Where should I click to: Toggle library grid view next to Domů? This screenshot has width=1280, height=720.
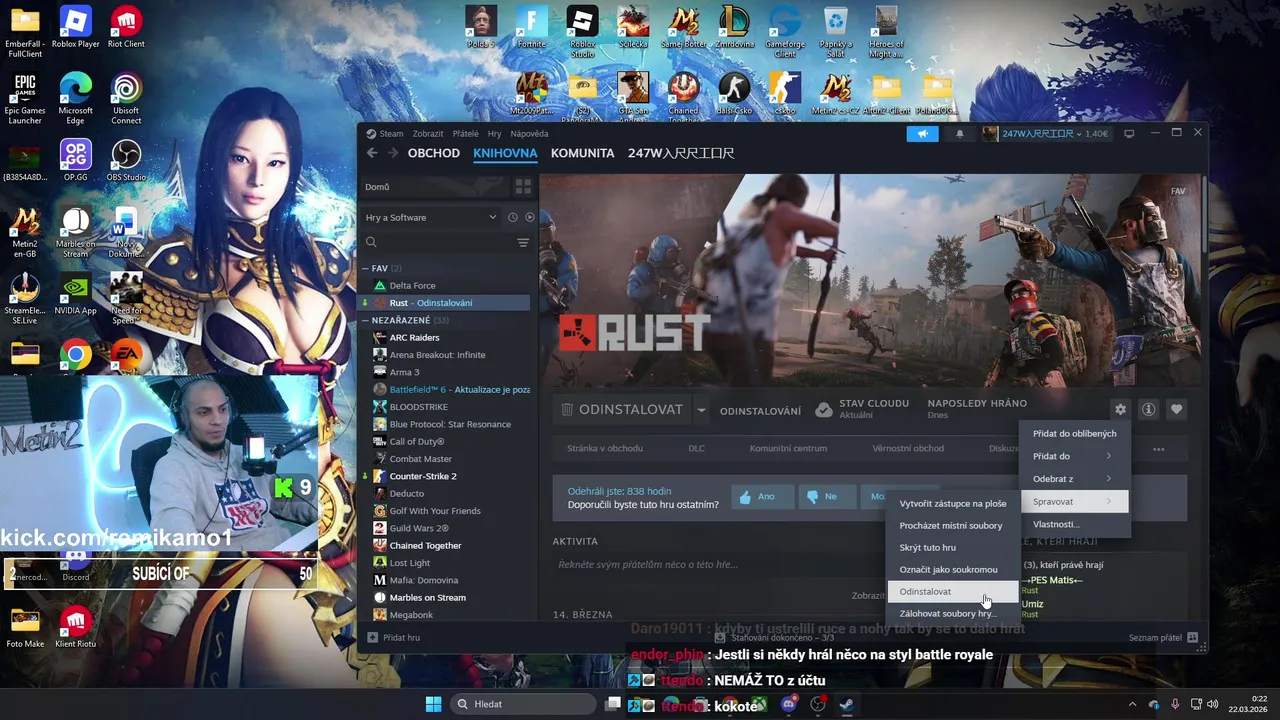pyautogui.click(x=522, y=187)
